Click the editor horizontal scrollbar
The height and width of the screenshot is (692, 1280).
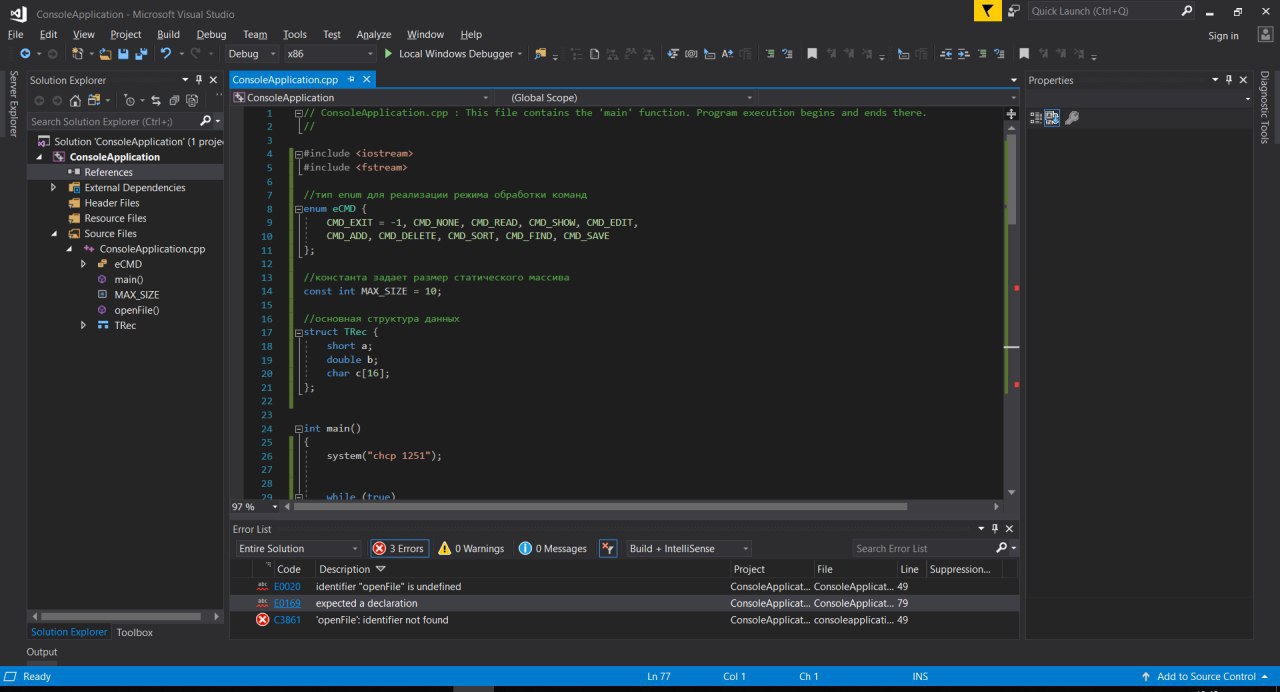600,506
